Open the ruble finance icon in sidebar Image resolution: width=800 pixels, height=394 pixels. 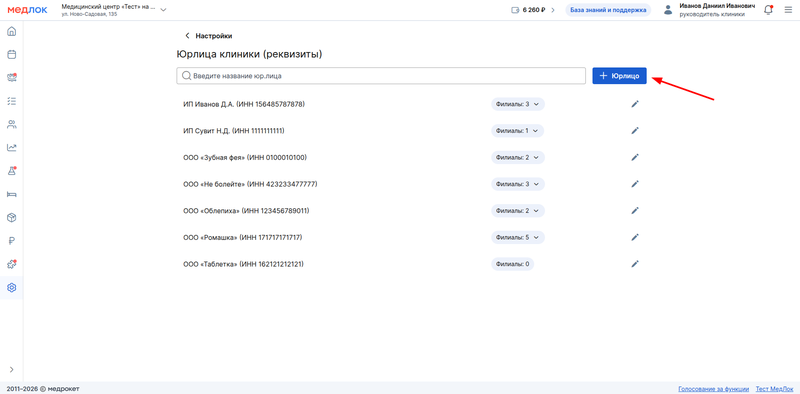[11, 241]
